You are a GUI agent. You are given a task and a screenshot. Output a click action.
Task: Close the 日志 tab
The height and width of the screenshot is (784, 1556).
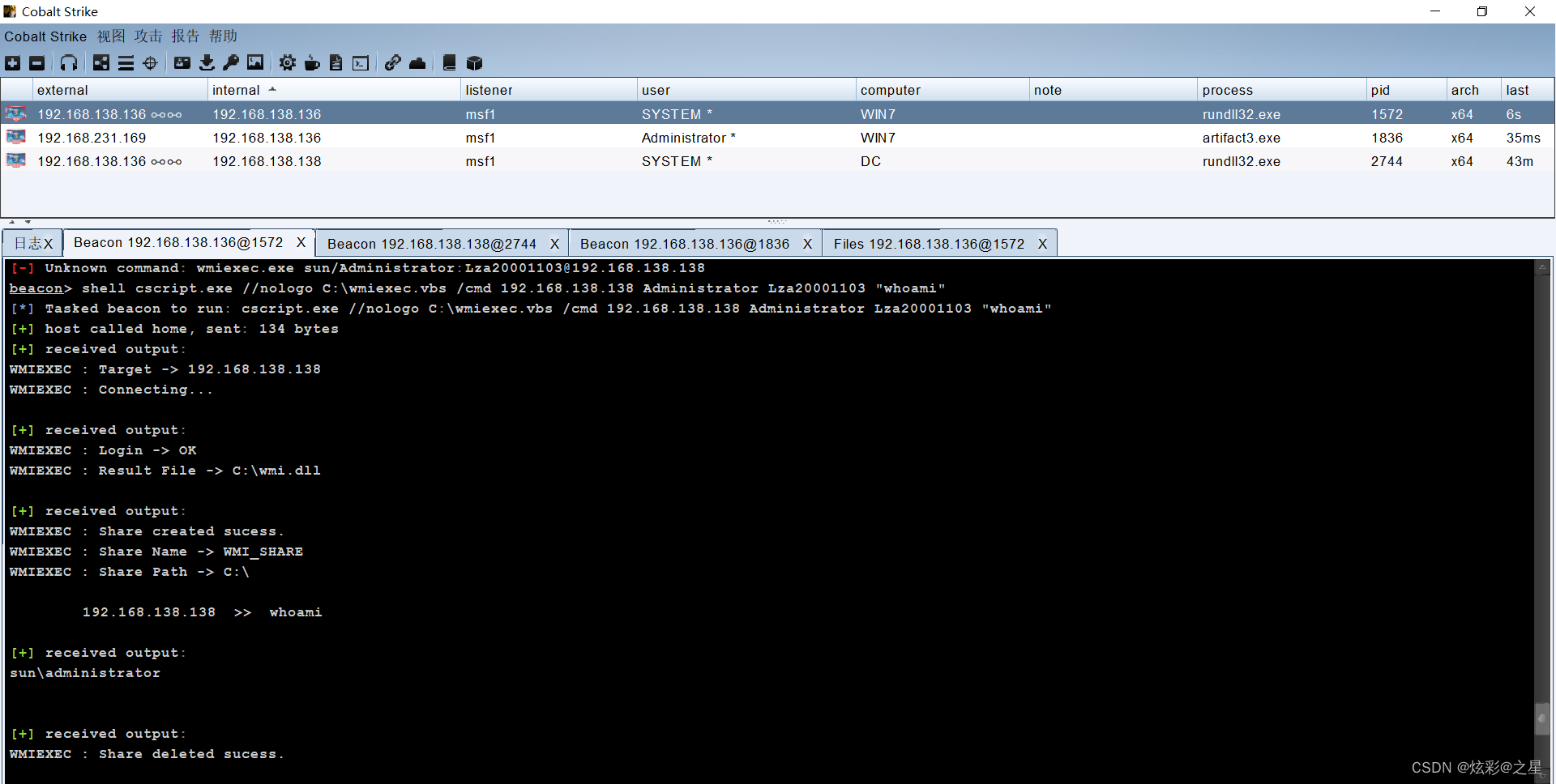(x=49, y=244)
